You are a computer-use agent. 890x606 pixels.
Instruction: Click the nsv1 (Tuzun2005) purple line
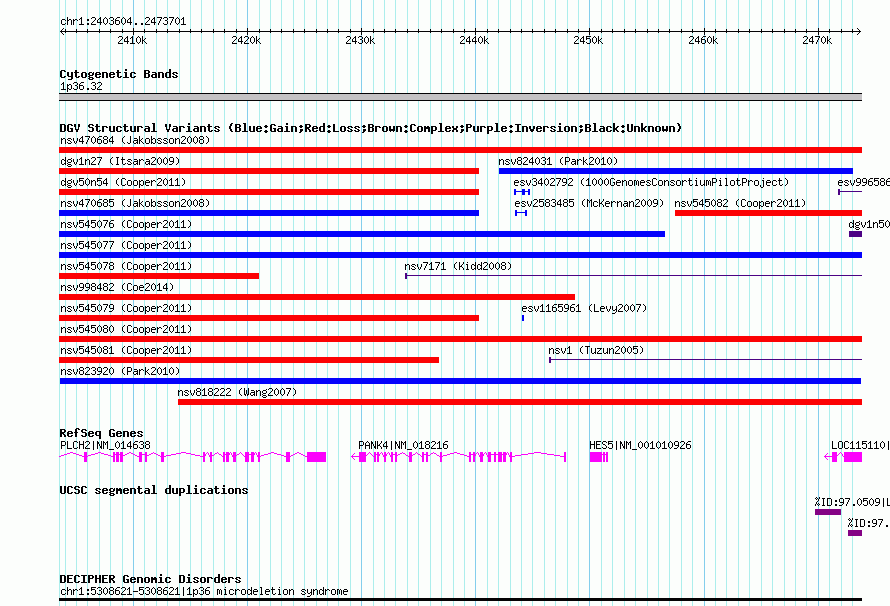point(706,360)
